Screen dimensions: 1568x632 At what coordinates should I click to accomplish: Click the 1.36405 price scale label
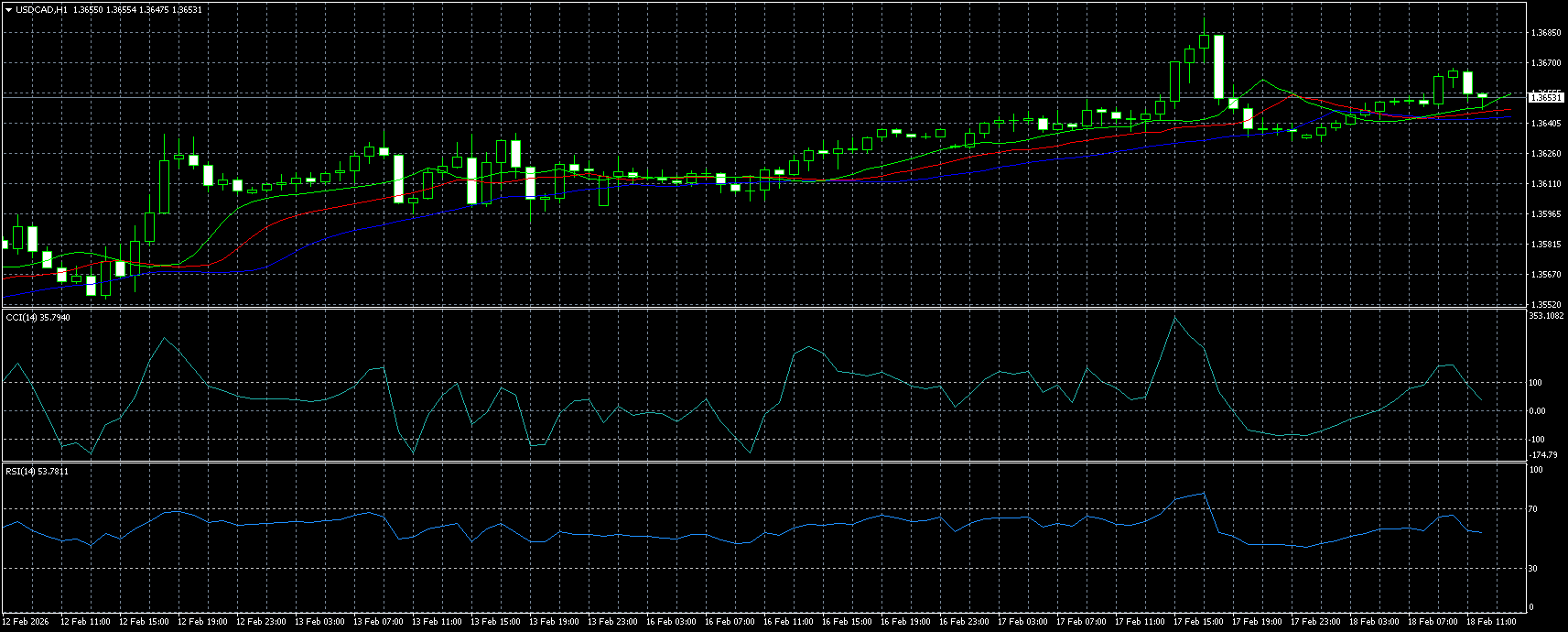tap(1545, 123)
